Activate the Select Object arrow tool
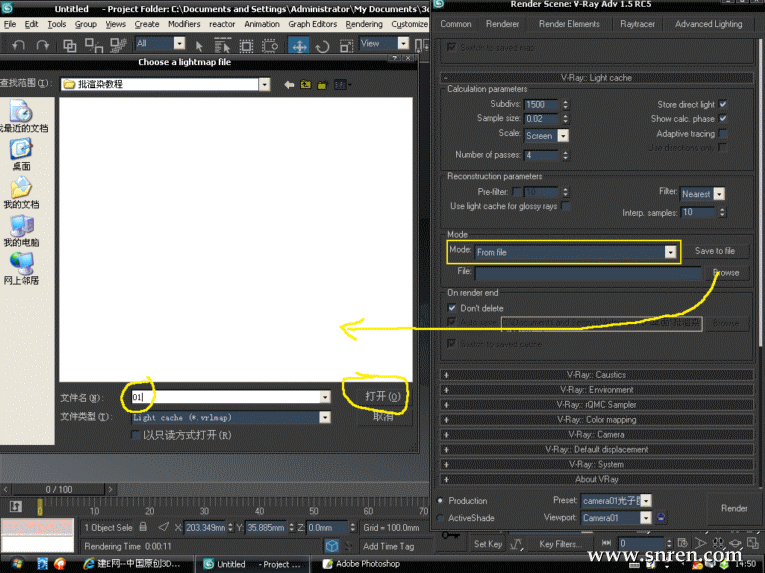 [199, 46]
